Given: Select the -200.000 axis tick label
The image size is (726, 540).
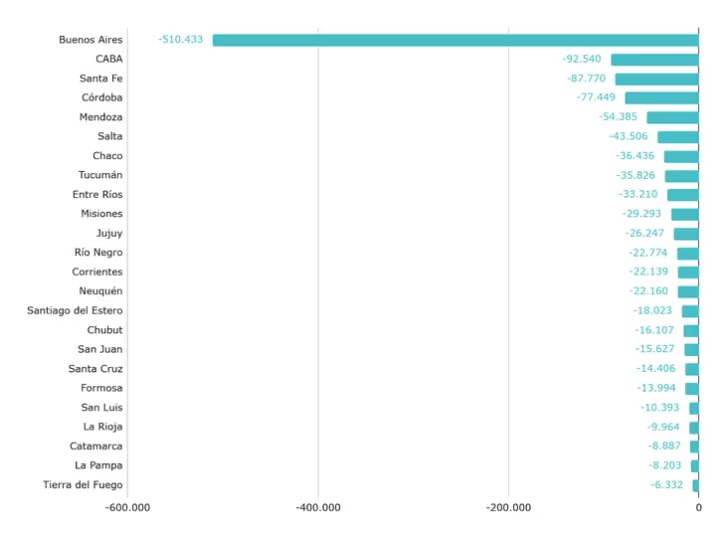Looking at the screenshot, I should [x=508, y=507].
